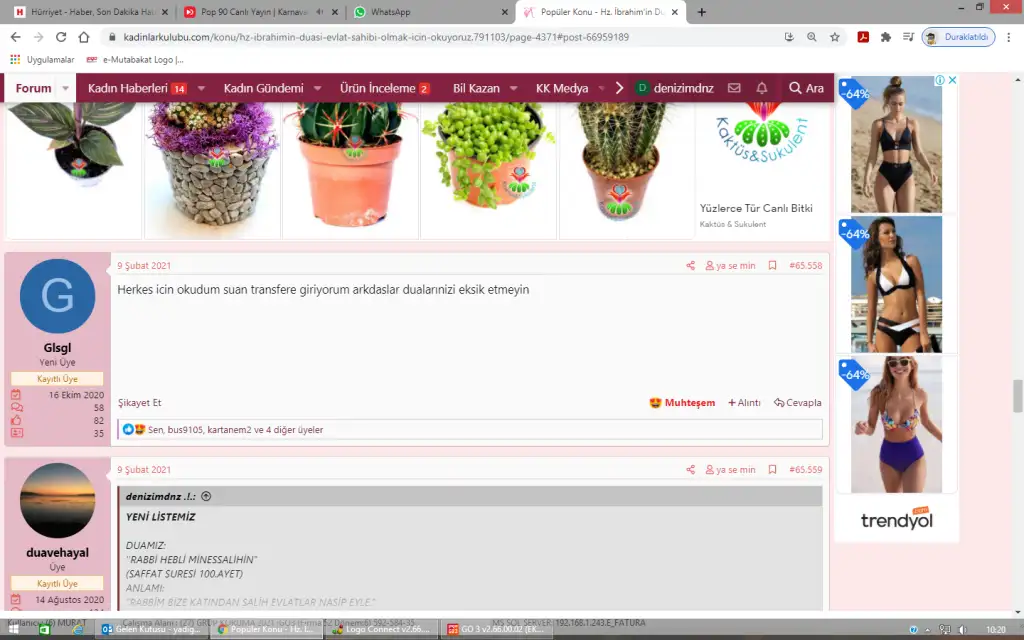Bookmark page with Chrome star icon

(835, 37)
